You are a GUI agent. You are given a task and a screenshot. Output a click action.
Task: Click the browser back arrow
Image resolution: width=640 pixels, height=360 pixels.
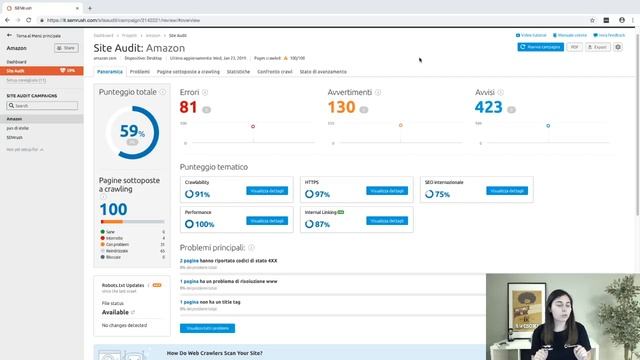(x=7, y=20)
